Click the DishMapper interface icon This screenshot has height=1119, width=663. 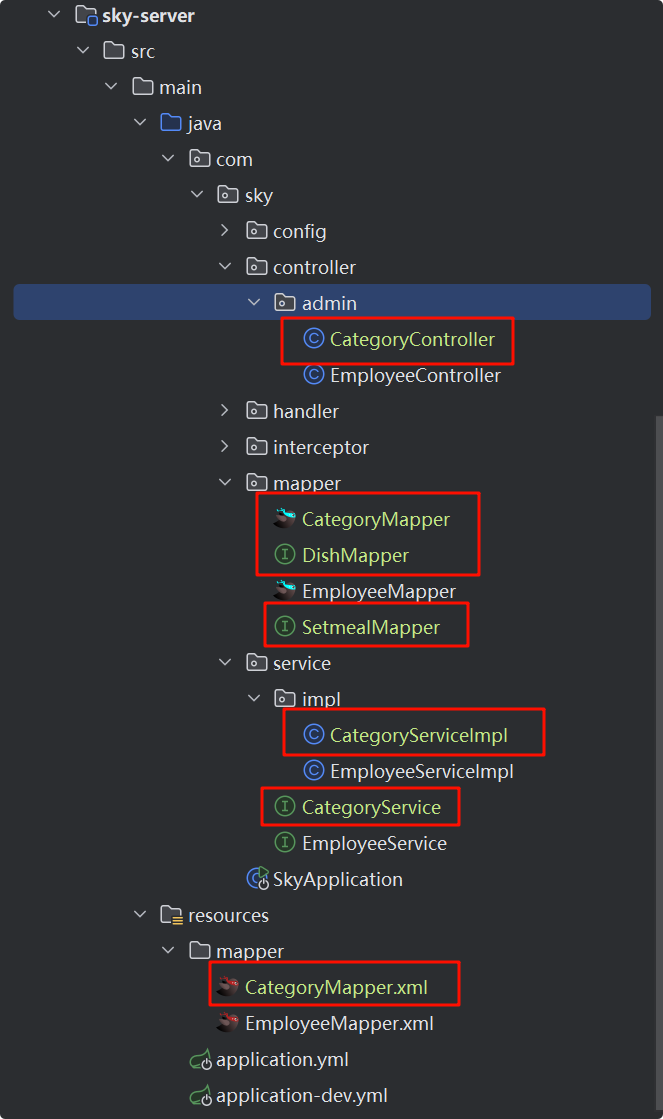click(x=285, y=555)
